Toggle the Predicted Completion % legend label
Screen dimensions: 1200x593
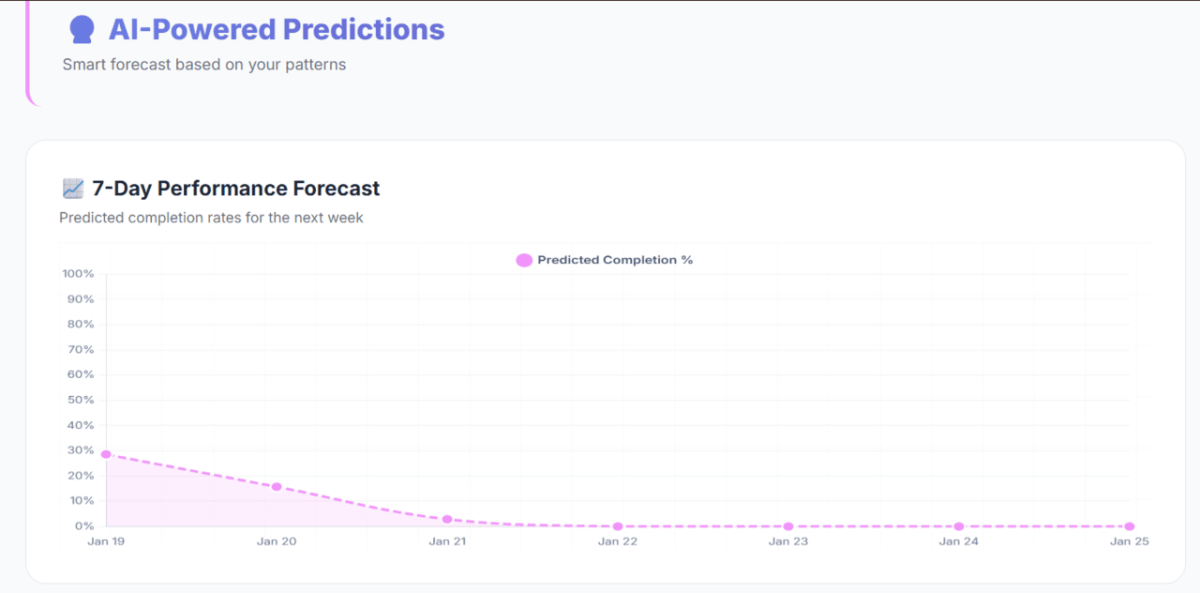(615, 260)
